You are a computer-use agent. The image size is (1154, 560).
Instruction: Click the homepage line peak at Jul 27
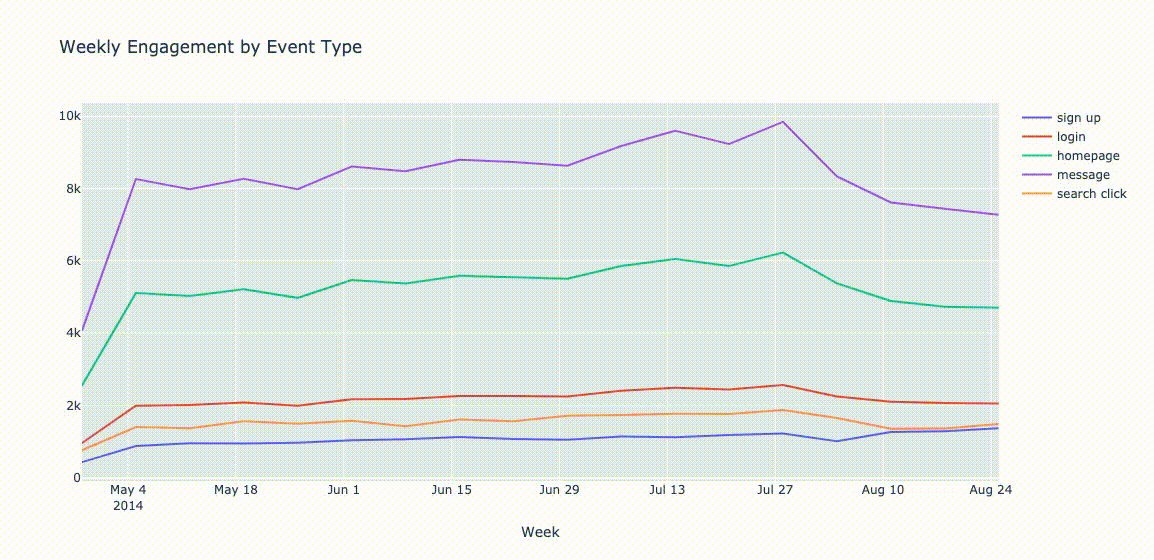click(x=782, y=253)
